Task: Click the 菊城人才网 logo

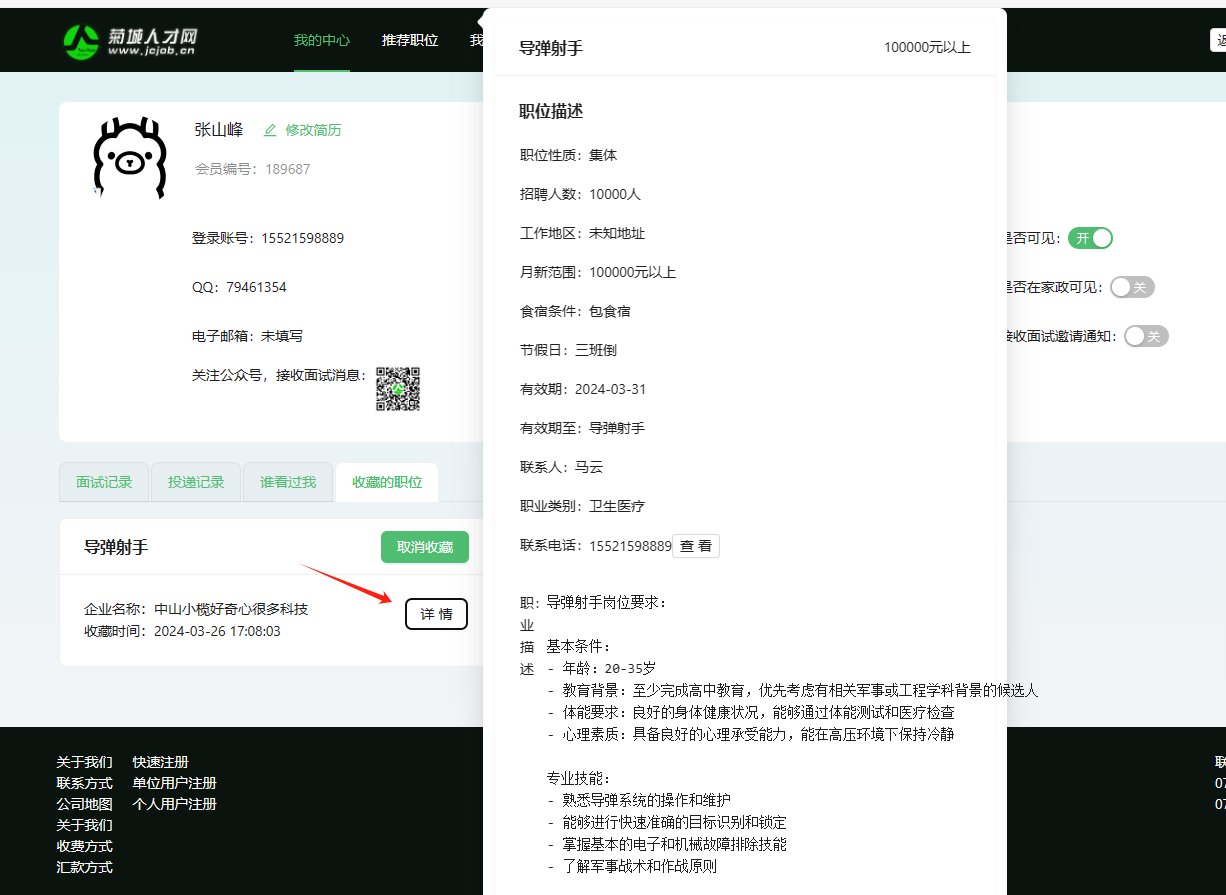Action: 130,40
